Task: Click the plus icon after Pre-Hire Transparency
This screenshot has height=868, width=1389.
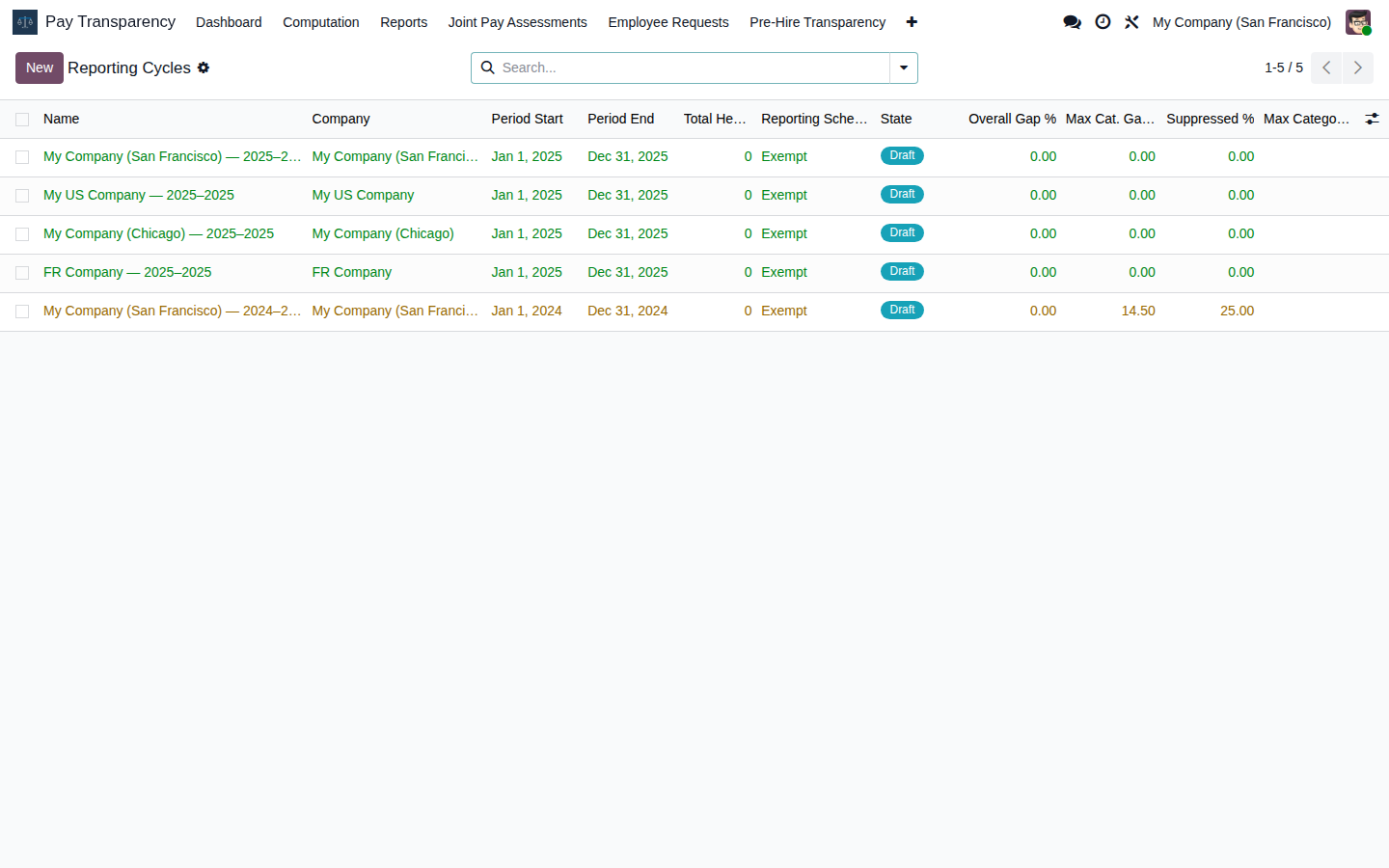Action: point(912,22)
